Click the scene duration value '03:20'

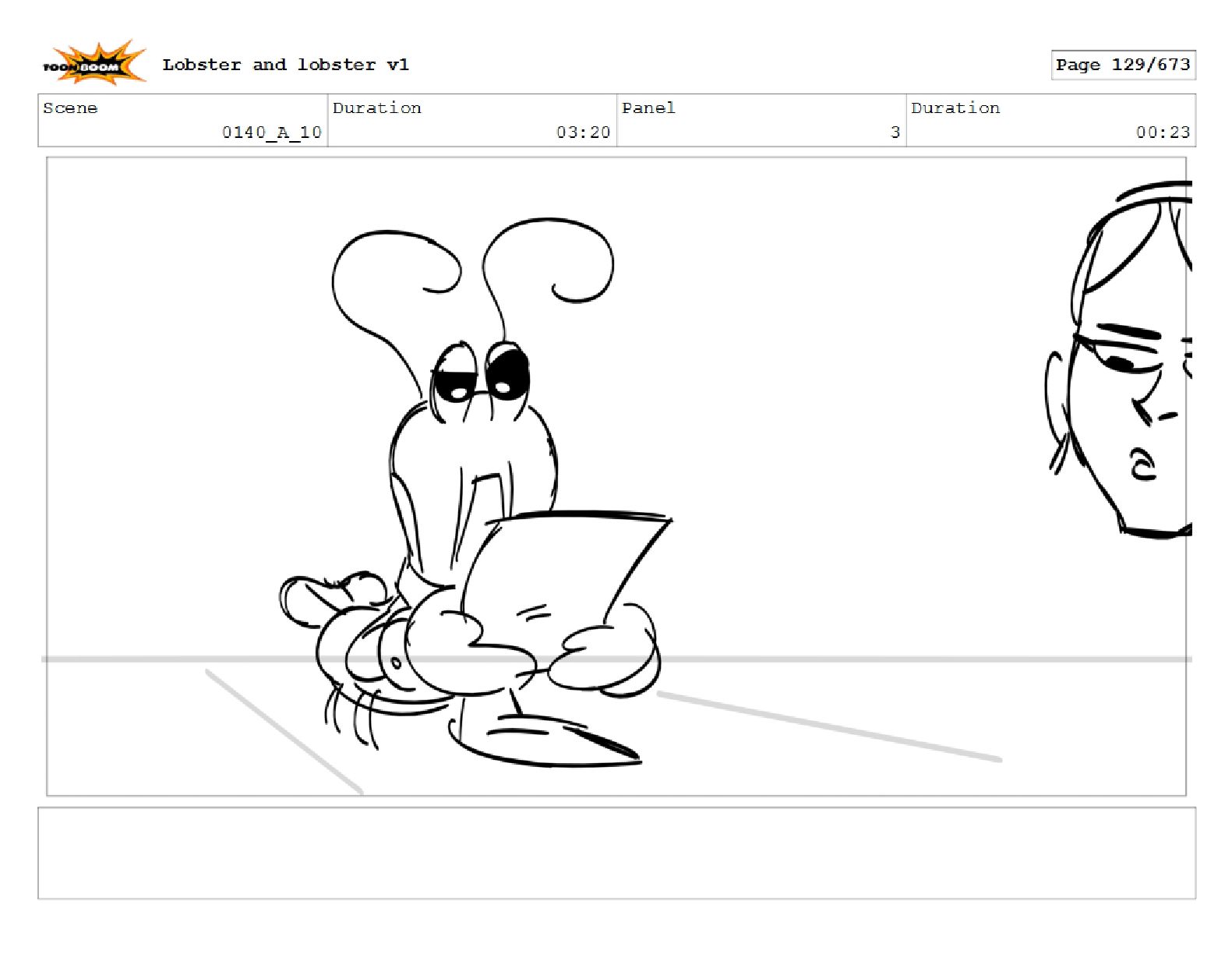[583, 132]
